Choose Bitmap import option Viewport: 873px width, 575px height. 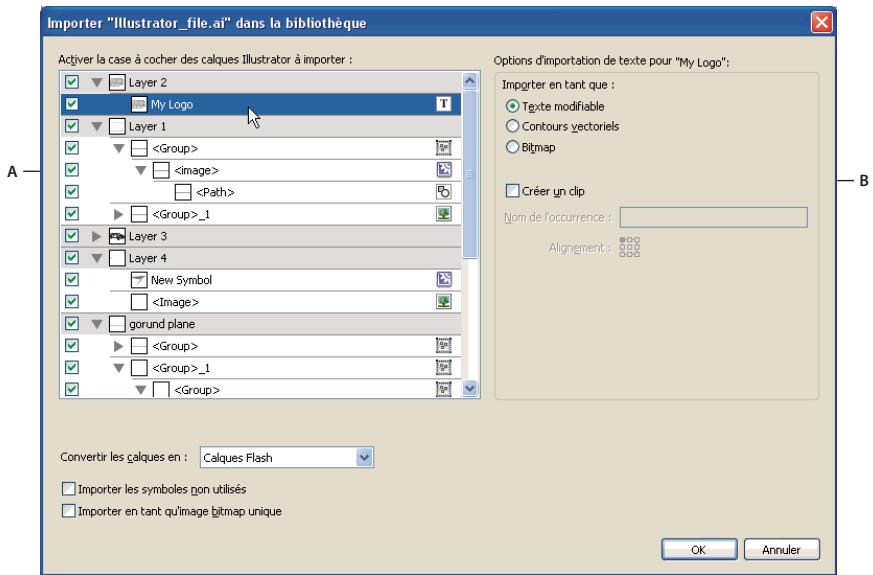[x=514, y=147]
